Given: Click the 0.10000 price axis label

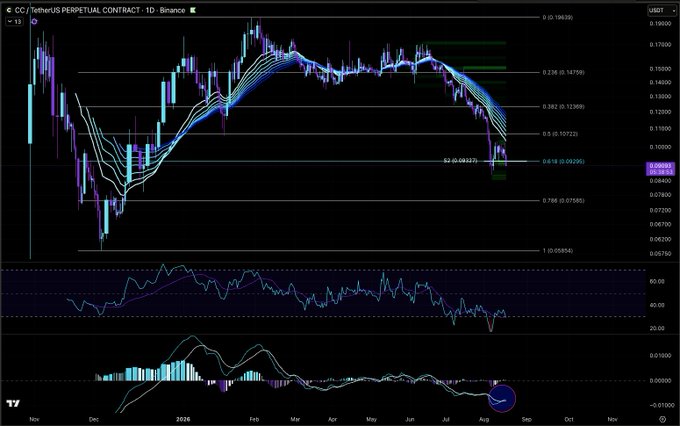Looking at the screenshot, I should [x=660, y=147].
